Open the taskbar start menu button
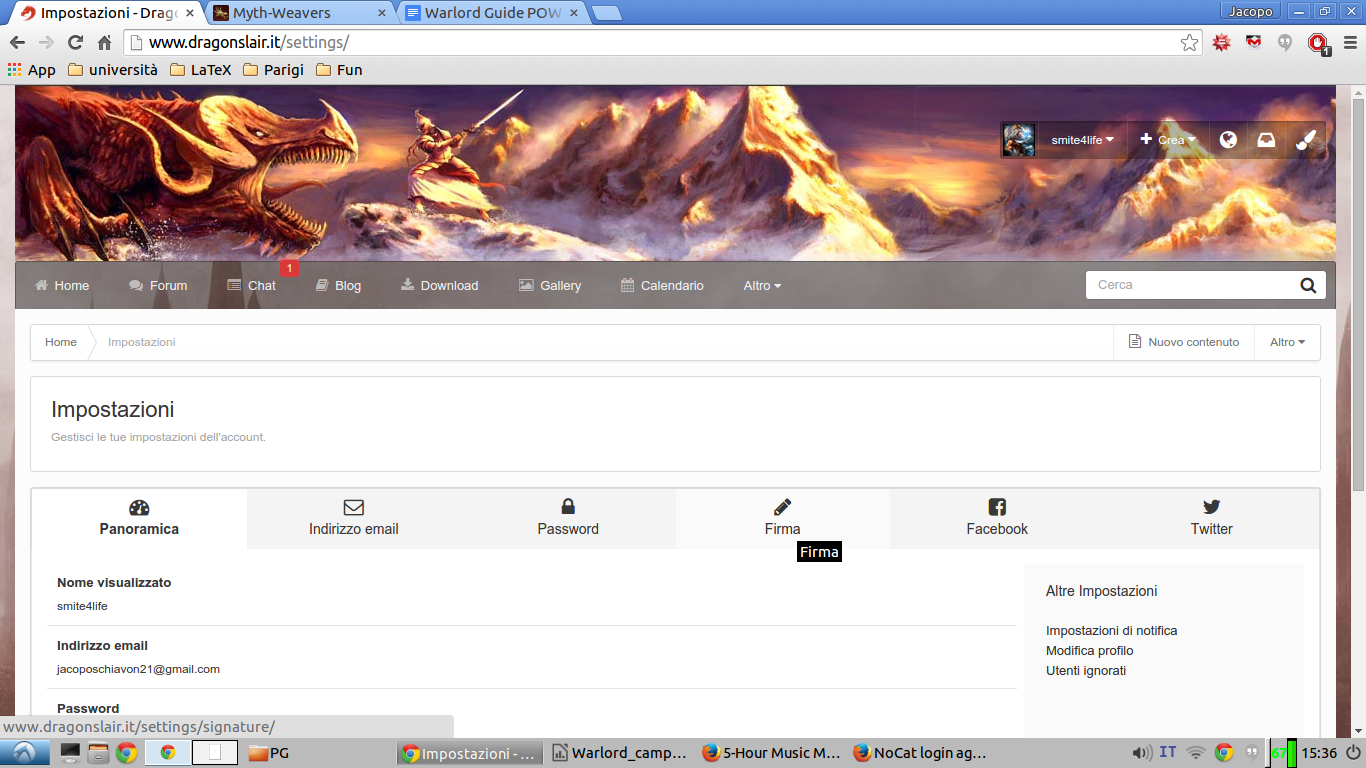 coord(25,753)
